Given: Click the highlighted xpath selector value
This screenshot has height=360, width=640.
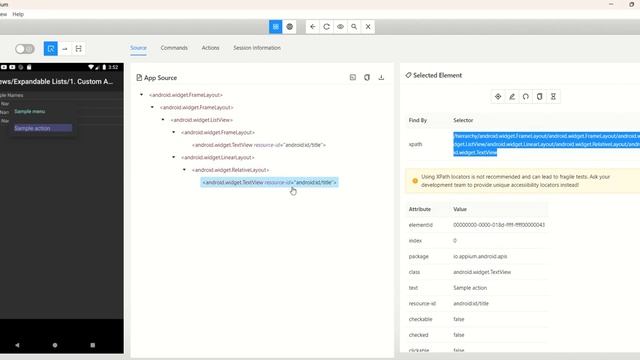Looking at the screenshot, I should point(546,144).
